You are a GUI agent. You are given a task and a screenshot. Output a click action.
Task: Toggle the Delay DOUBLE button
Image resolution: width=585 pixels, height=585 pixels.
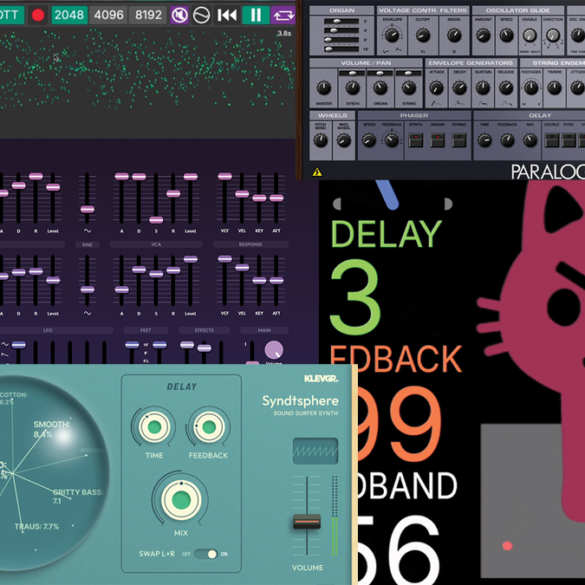click(552, 141)
